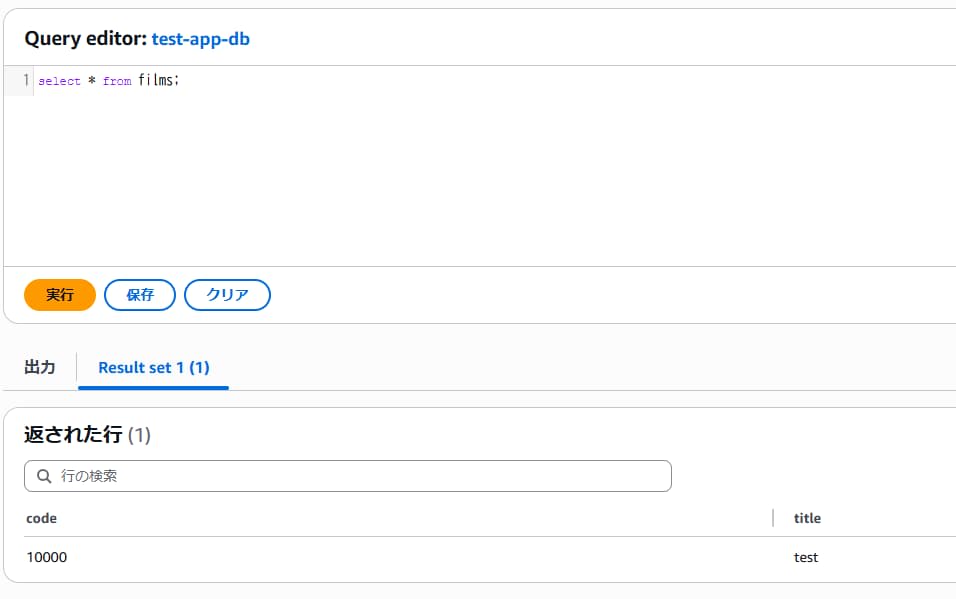
Task: Click the Query editor heading text
Action: point(85,39)
